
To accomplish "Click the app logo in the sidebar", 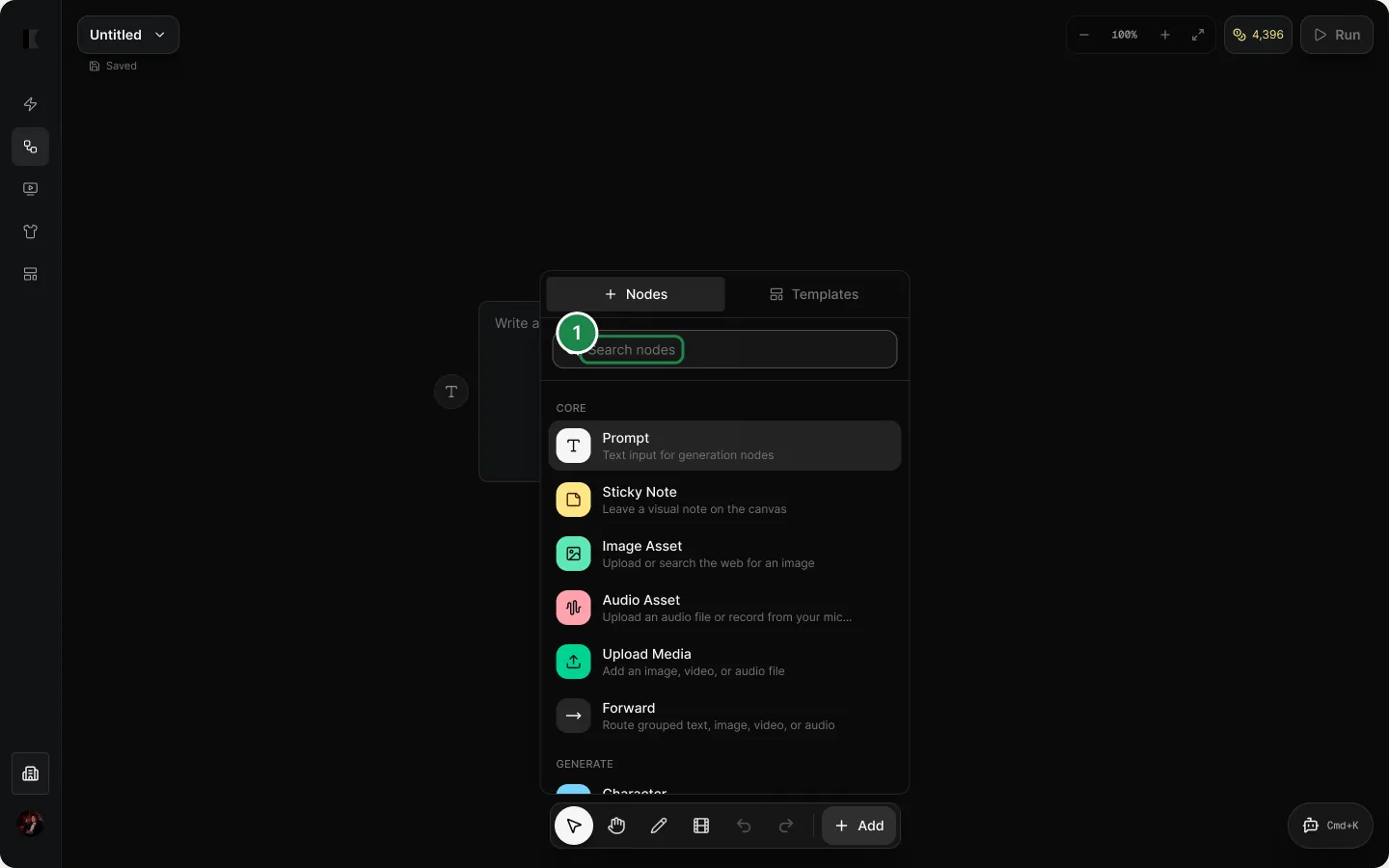I will click(31, 39).
